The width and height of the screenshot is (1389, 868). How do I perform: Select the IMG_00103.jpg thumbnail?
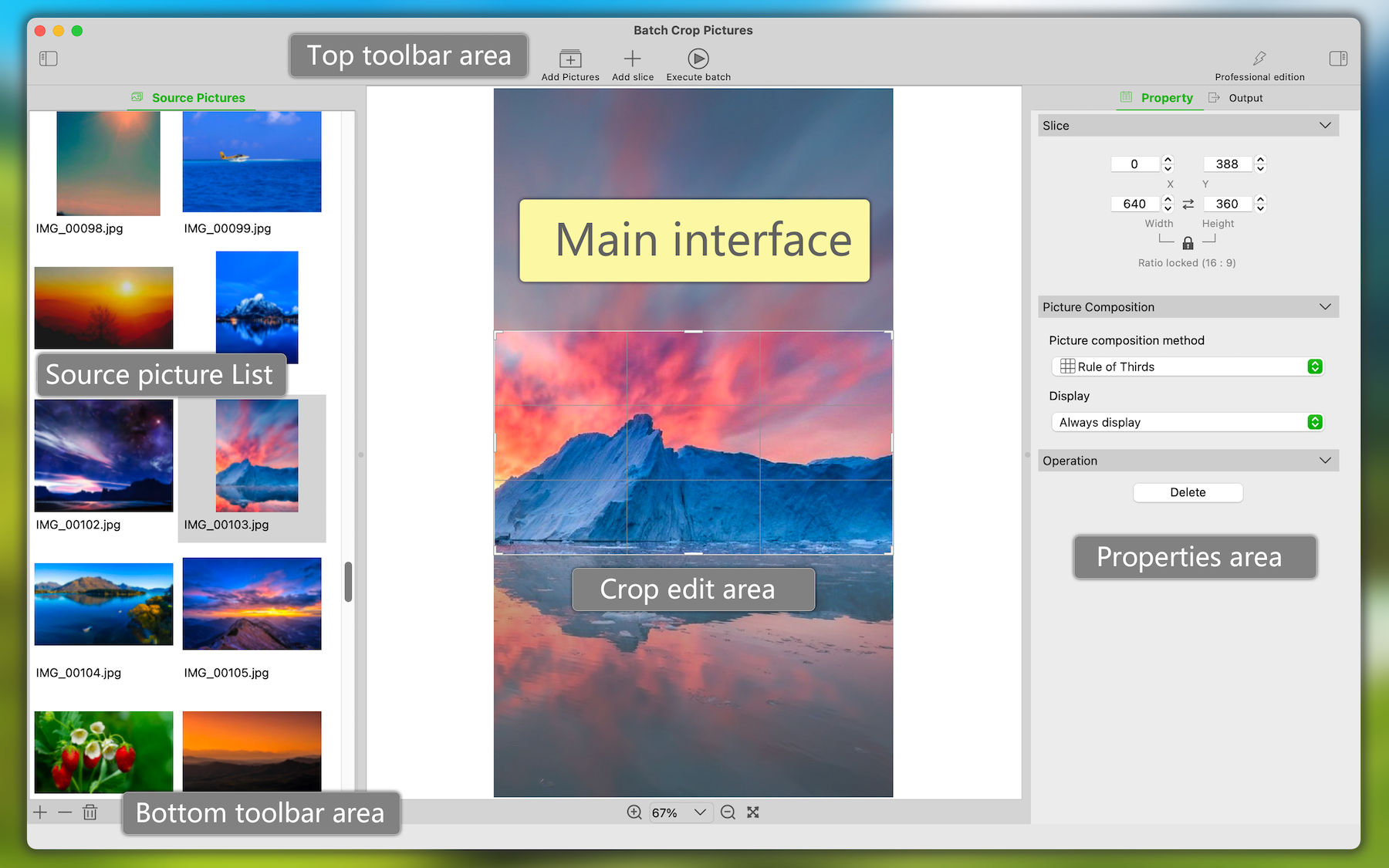[x=257, y=456]
